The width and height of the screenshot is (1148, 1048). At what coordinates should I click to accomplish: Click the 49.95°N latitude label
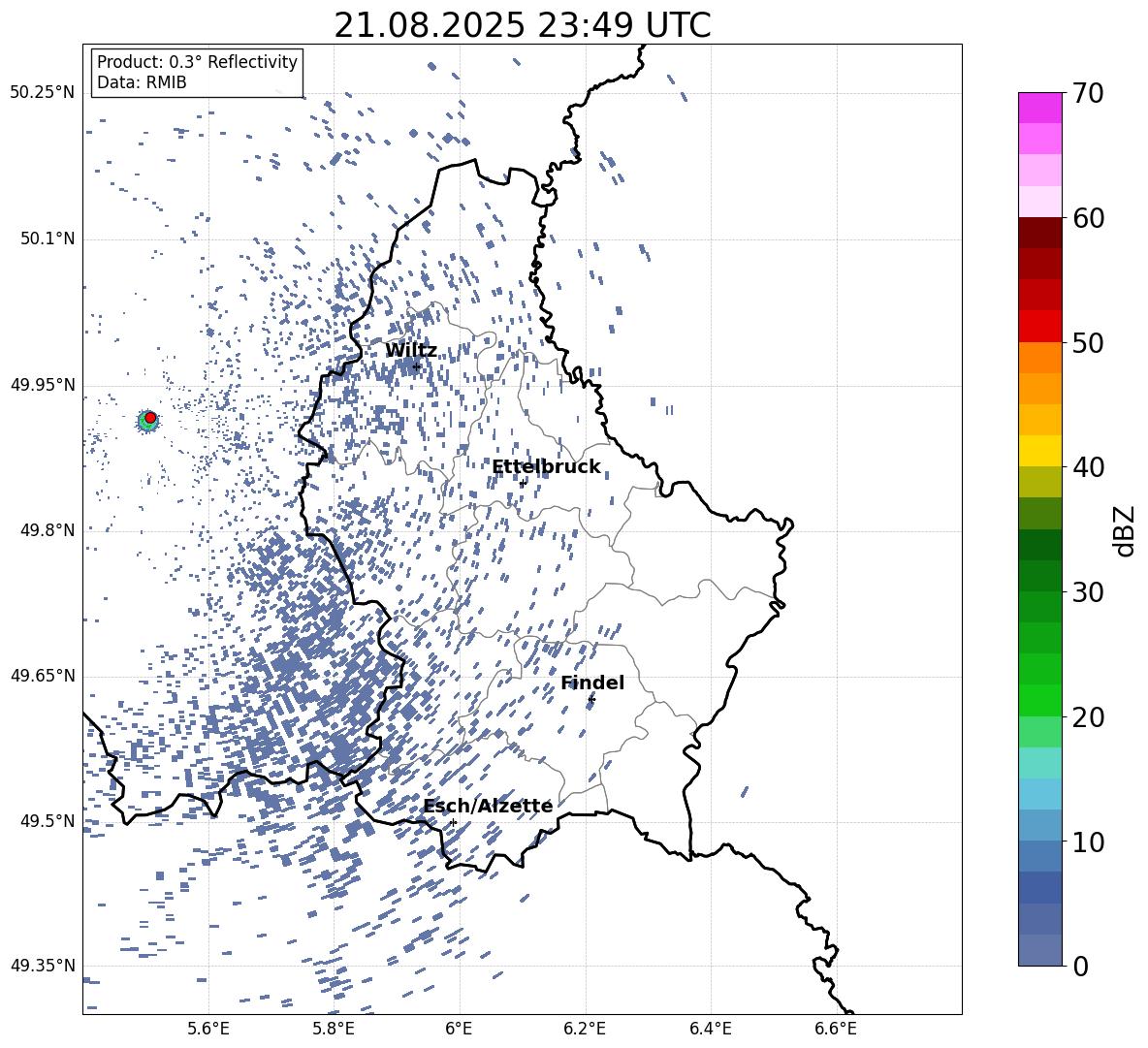click(x=43, y=386)
